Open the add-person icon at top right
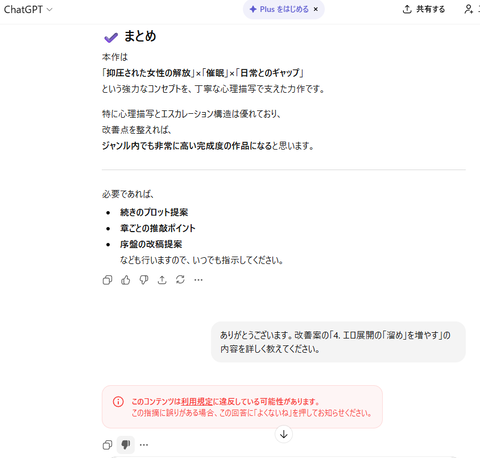The height and width of the screenshot is (458, 480). (468, 9)
